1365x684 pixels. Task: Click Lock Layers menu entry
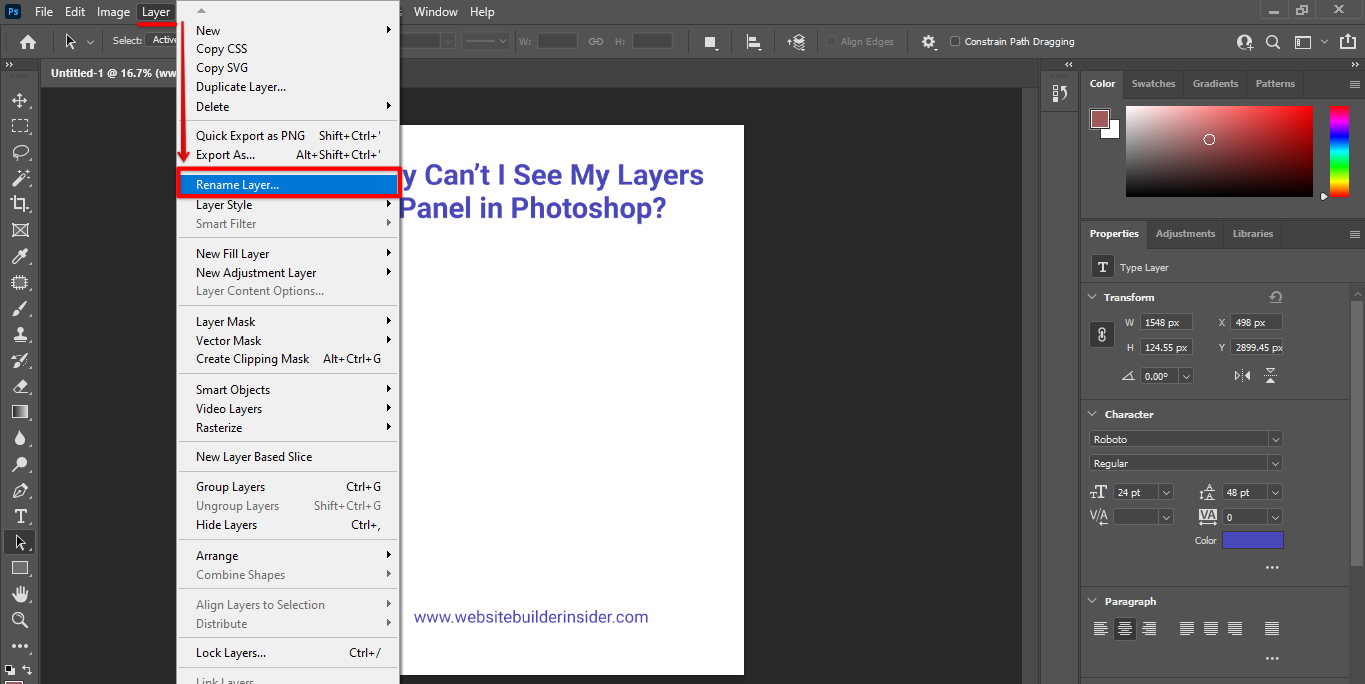231,653
